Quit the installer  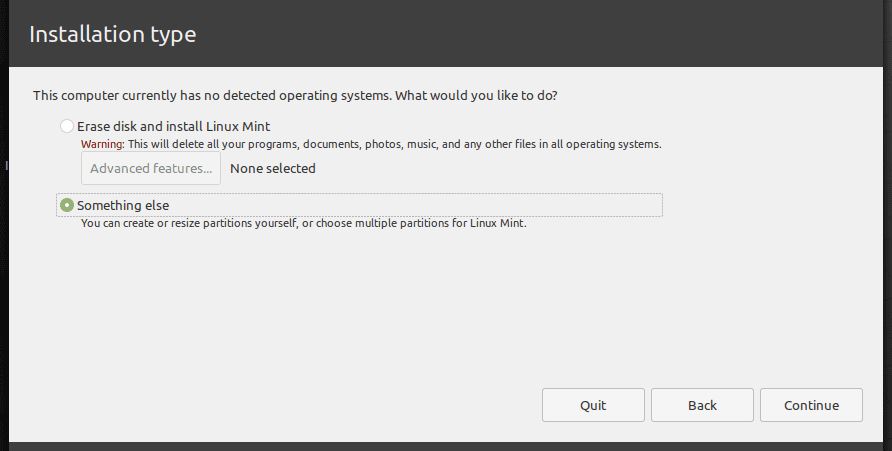[593, 405]
